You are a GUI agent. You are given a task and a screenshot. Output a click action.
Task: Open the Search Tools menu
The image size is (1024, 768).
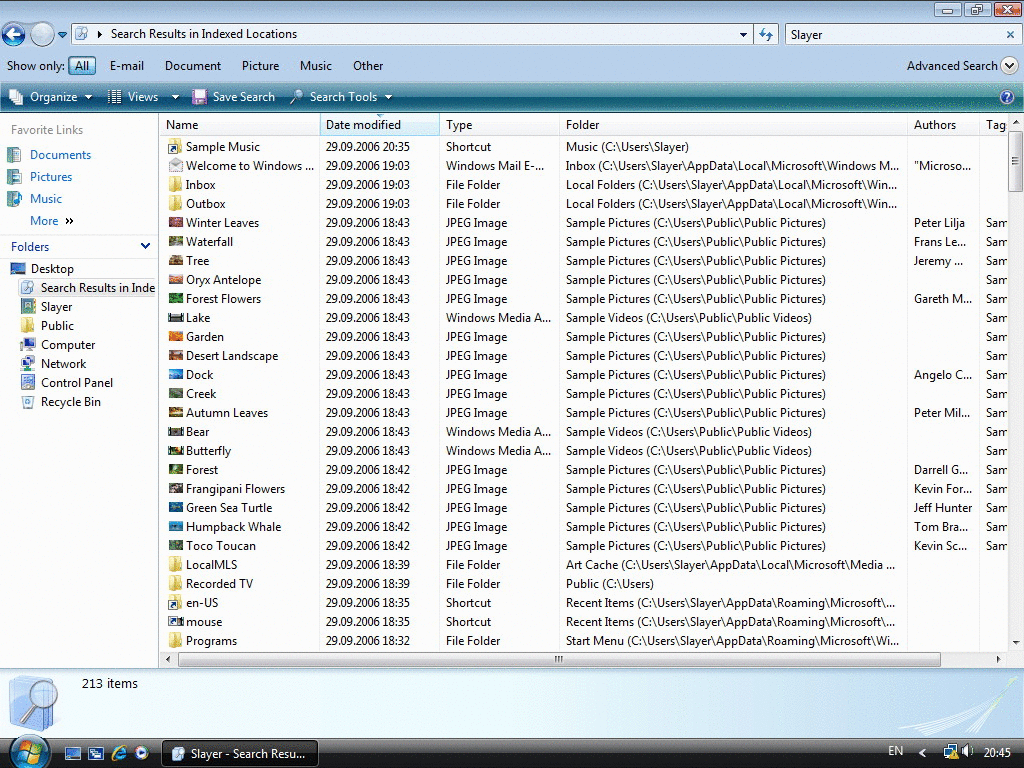(x=342, y=97)
